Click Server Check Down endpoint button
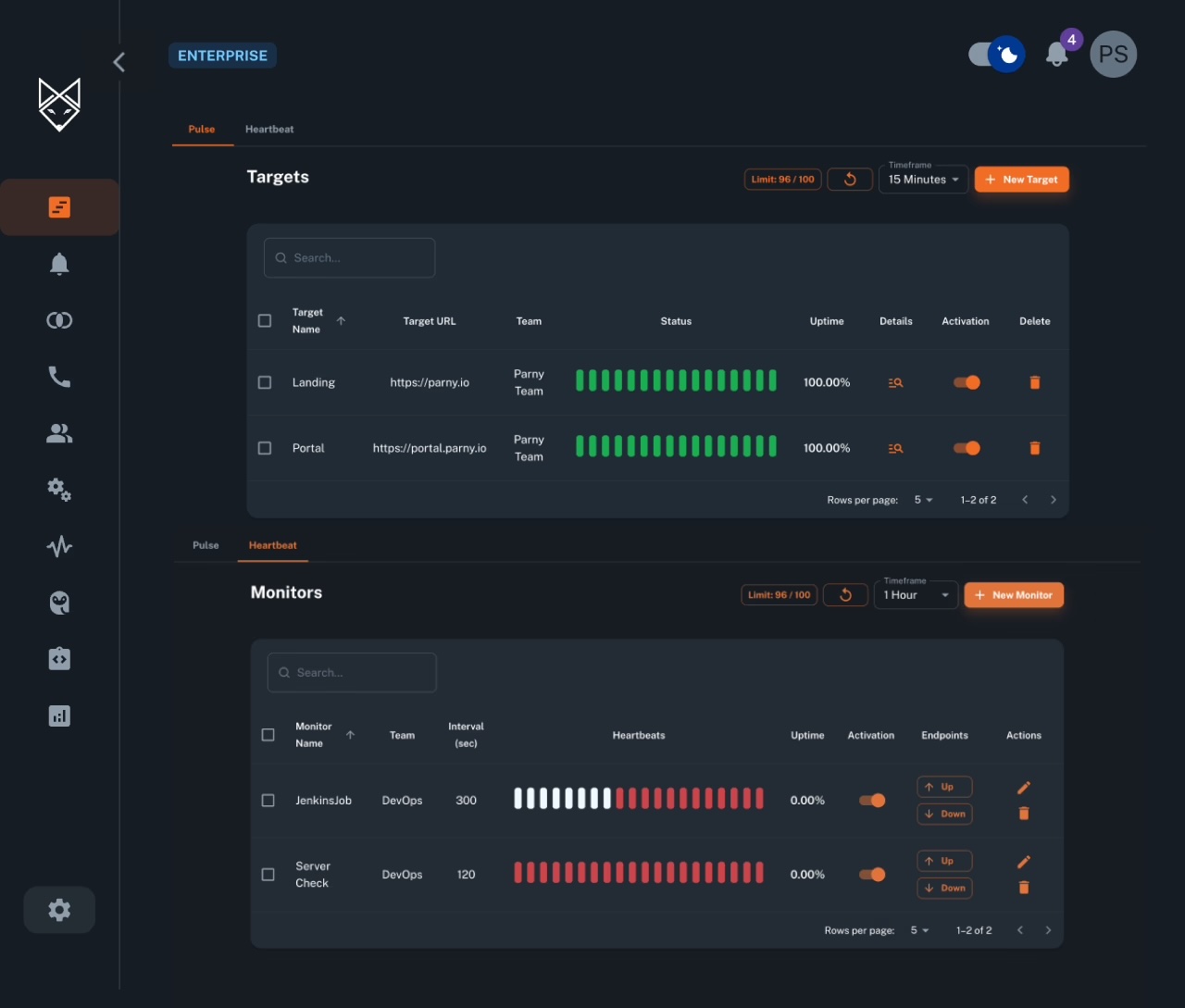Viewport: 1185px width, 1008px height. point(944,888)
